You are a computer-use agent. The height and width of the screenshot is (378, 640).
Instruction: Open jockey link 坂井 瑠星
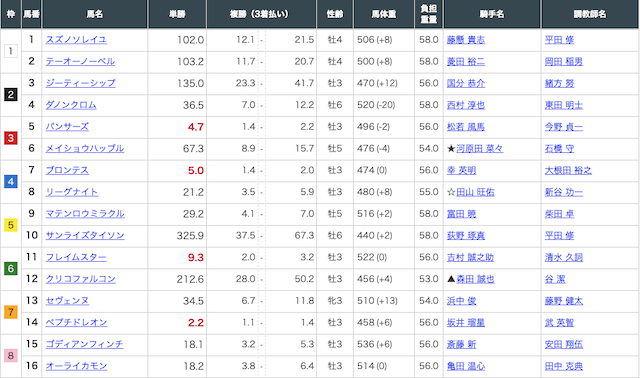[466, 322]
